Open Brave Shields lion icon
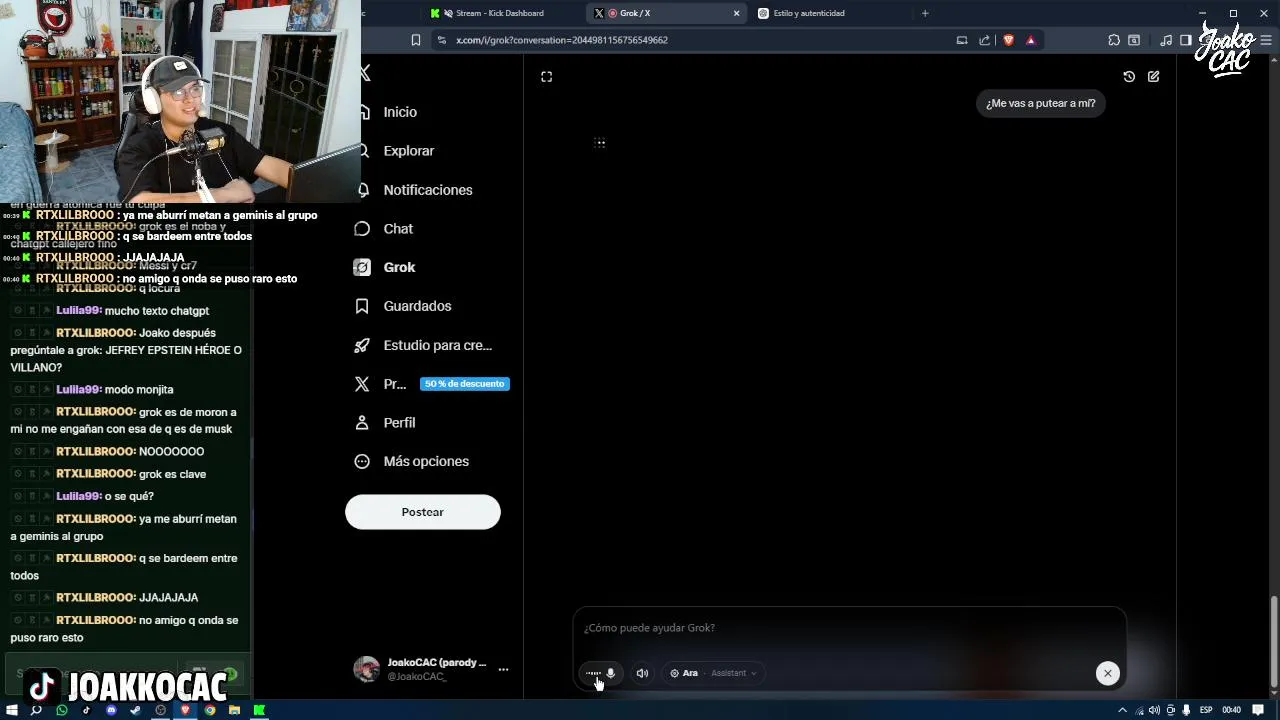 1008,40
